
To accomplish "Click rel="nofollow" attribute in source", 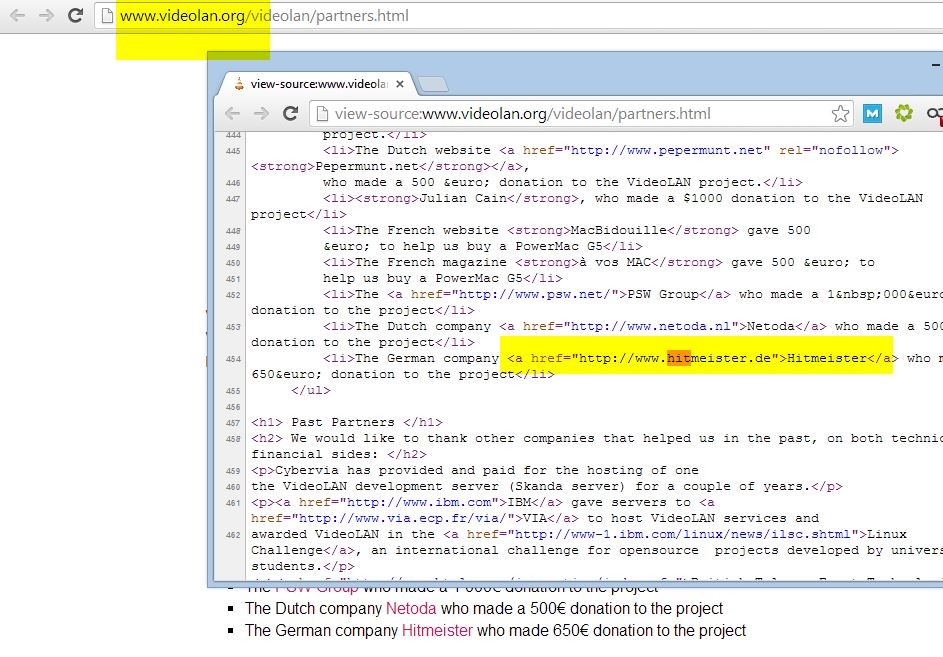I will click(x=834, y=150).
